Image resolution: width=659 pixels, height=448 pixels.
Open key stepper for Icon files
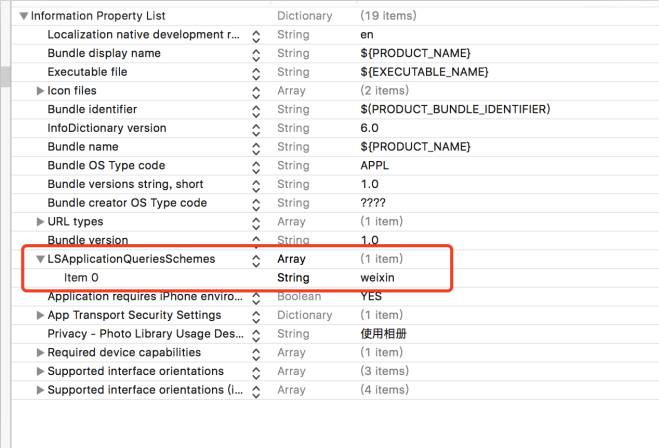click(x=256, y=92)
